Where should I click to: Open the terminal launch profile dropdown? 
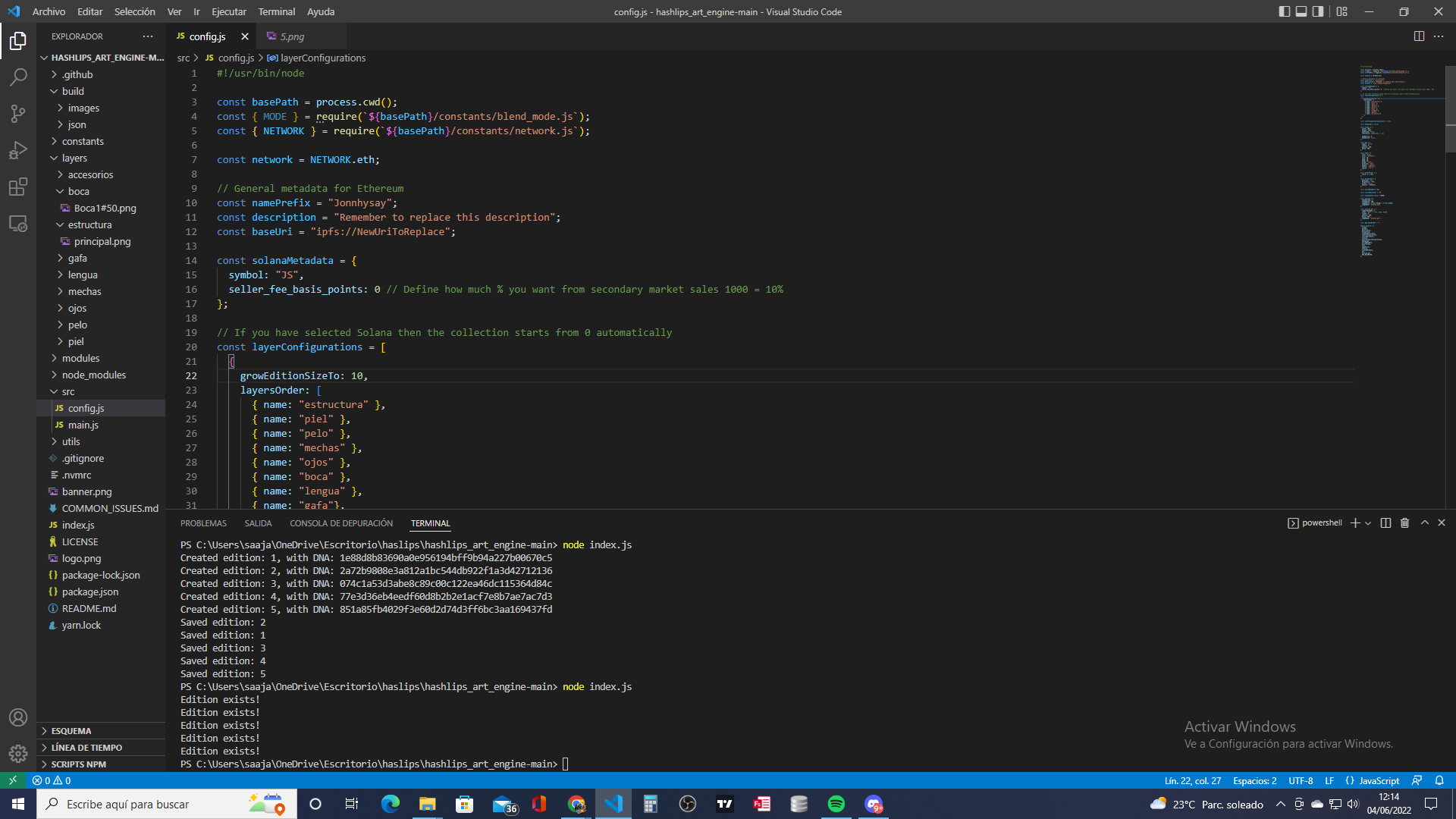tap(1368, 522)
